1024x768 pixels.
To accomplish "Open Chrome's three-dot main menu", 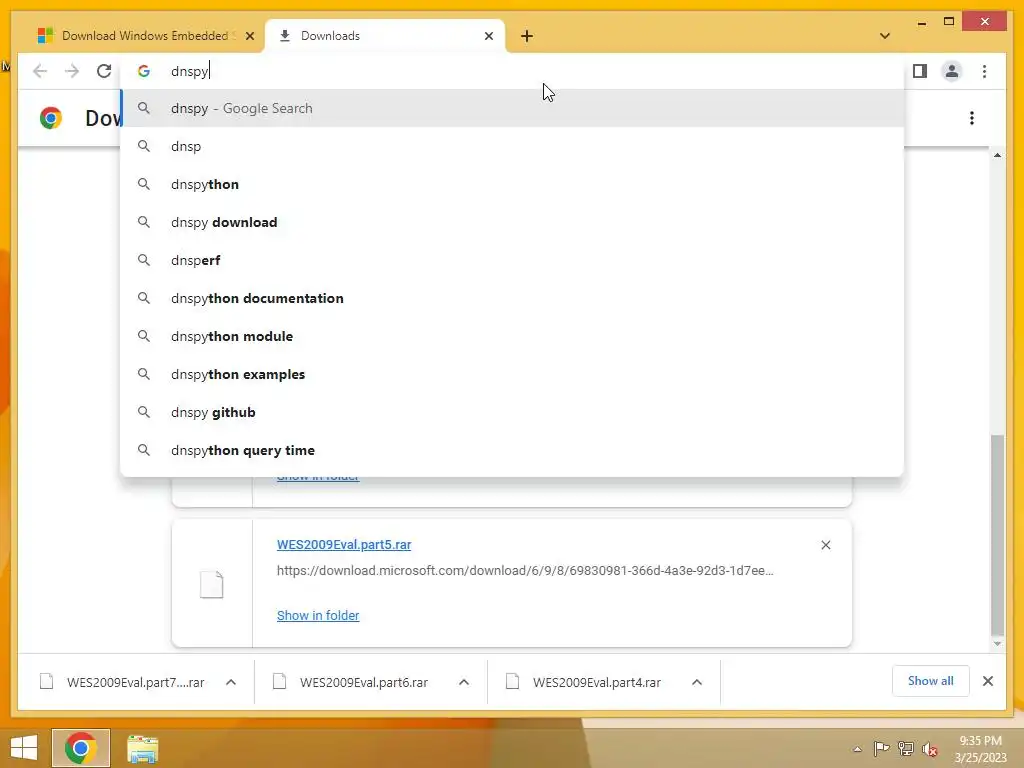I will coord(984,71).
